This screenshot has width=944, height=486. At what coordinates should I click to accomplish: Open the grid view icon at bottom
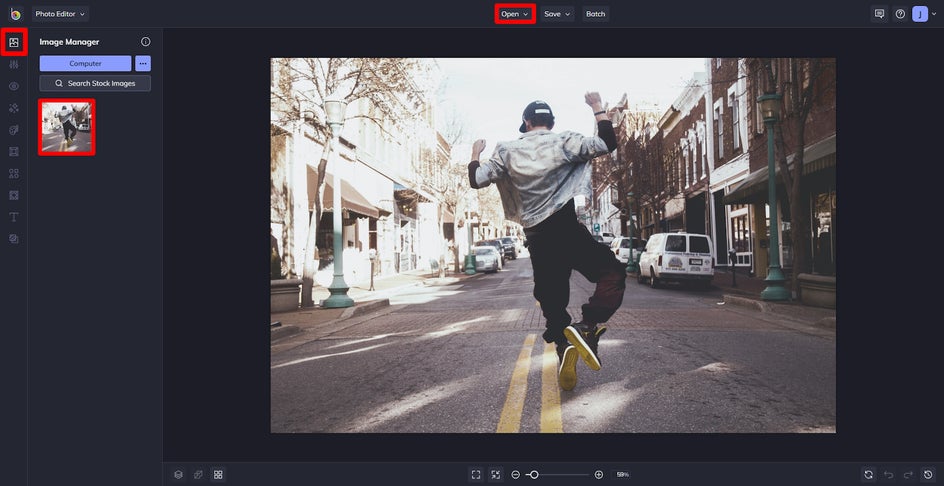click(x=218, y=475)
